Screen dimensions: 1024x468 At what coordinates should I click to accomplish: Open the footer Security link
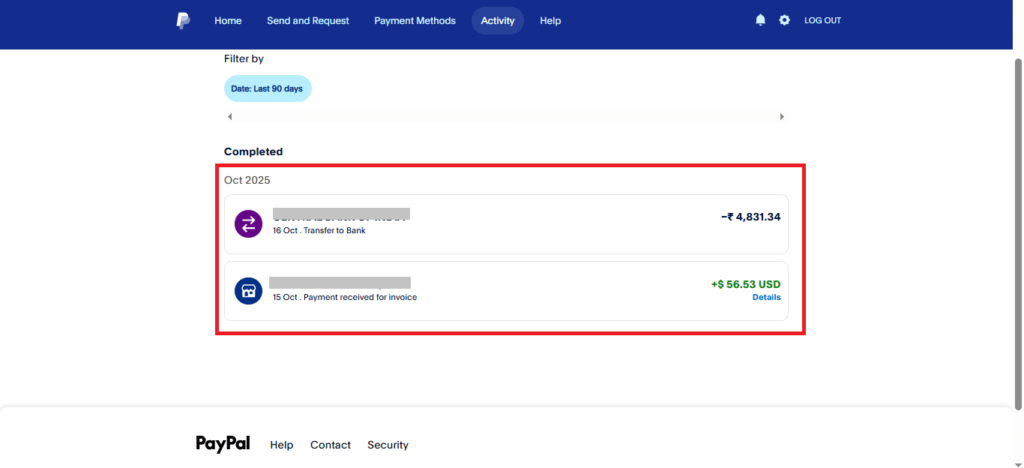(388, 445)
